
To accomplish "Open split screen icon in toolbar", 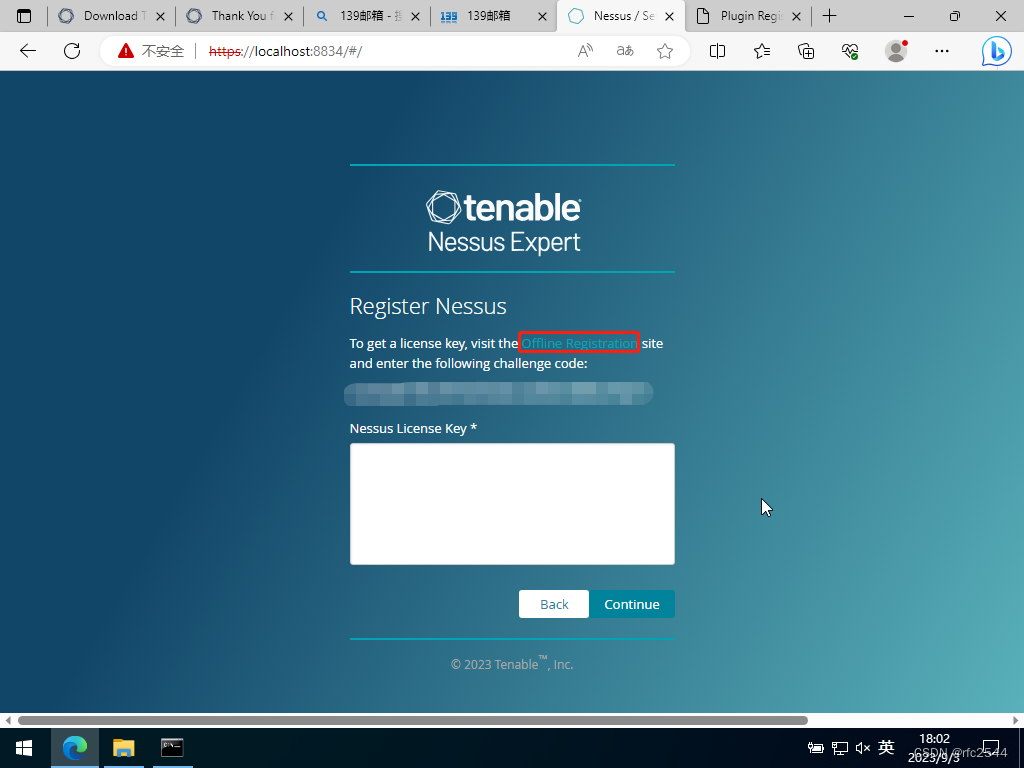I will 717,51.
